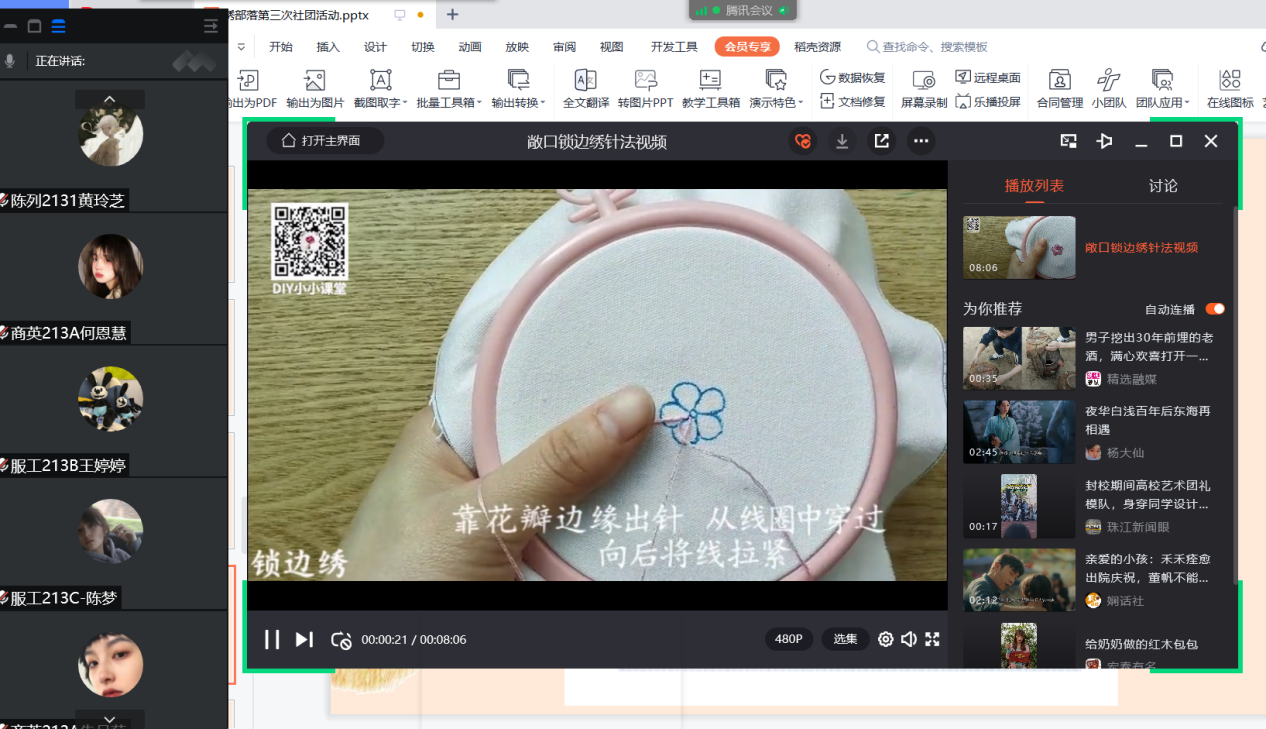Click the 打开主界面 button
The height and width of the screenshot is (729, 1266).
coord(325,141)
